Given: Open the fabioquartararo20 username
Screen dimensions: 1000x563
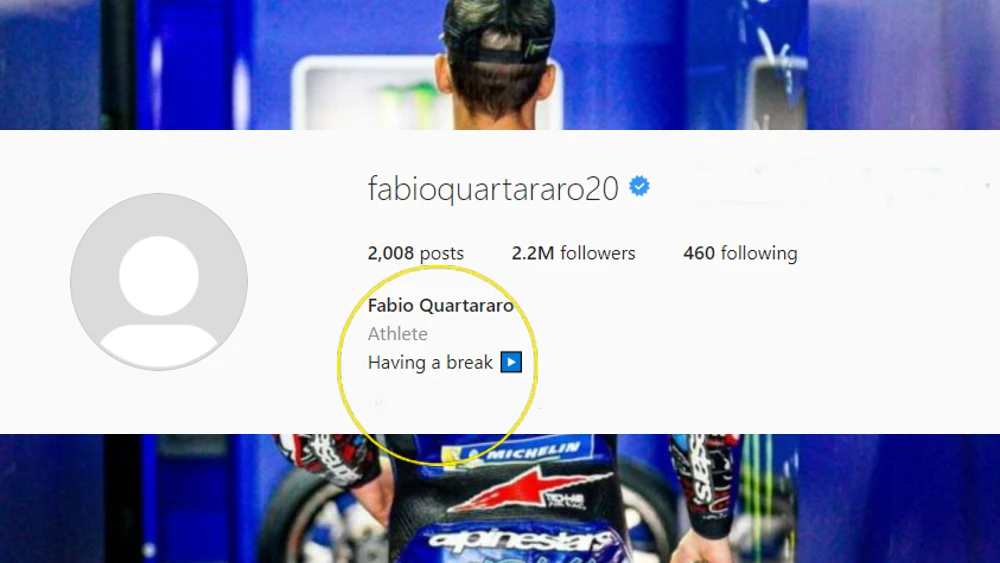Looking at the screenshot, I should tap(493, 189).
